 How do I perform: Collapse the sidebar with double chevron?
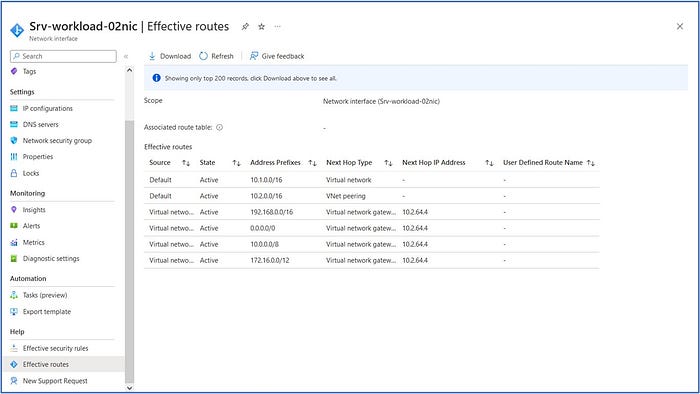pos(126,56)
